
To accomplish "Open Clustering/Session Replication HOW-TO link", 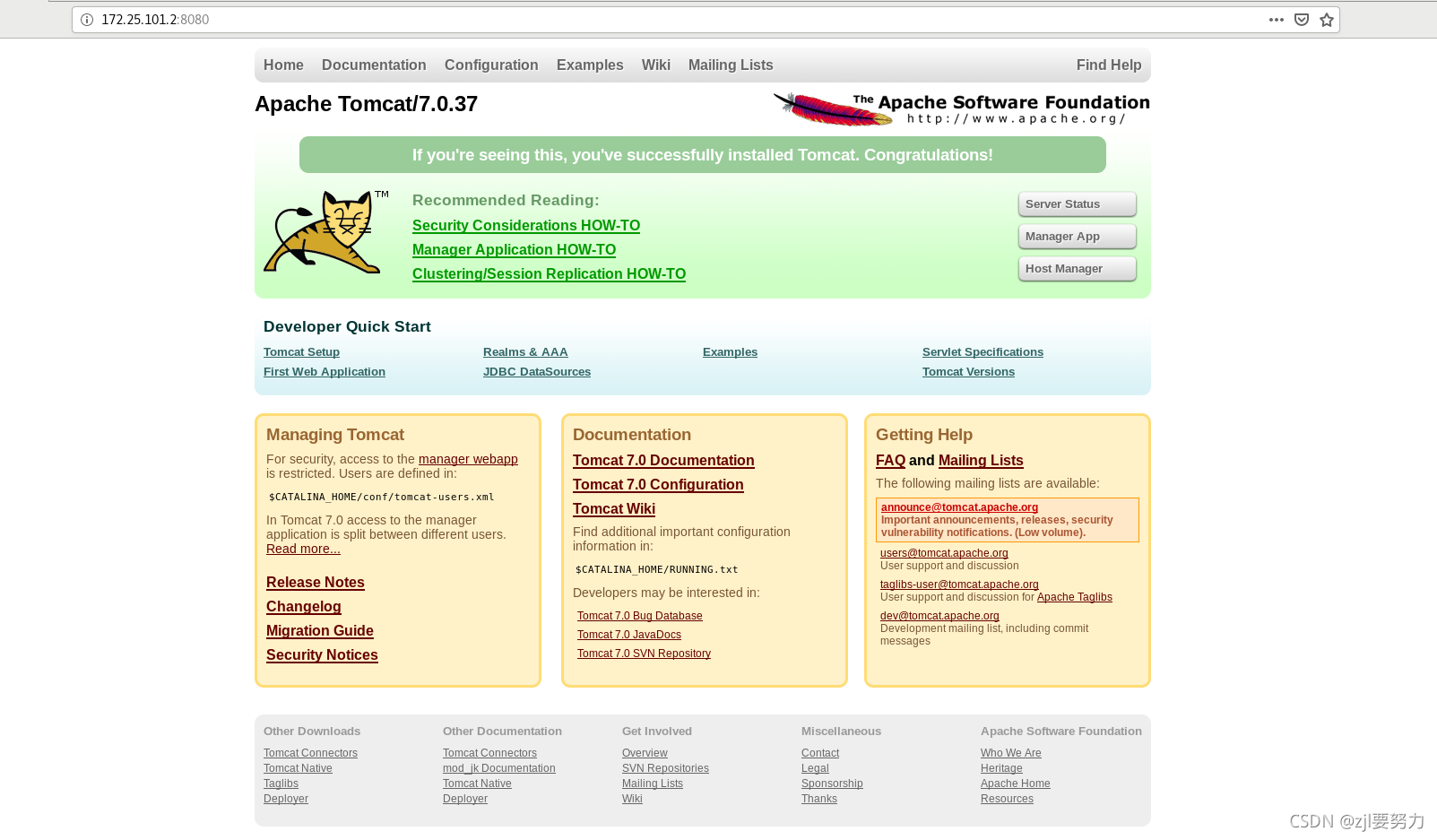I will tap(549, 274).
